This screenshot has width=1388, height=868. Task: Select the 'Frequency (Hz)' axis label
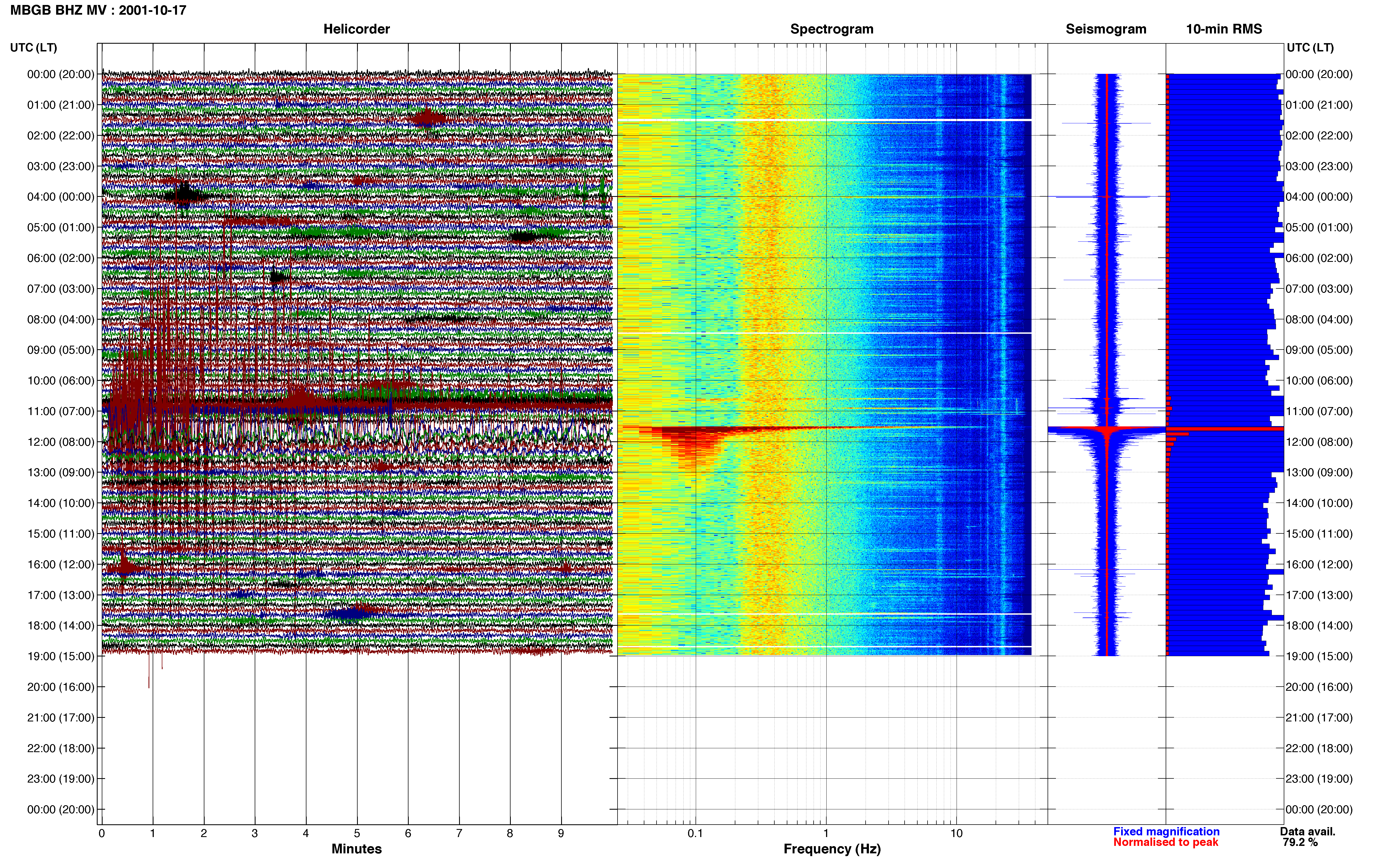click(x=832, y=849)
